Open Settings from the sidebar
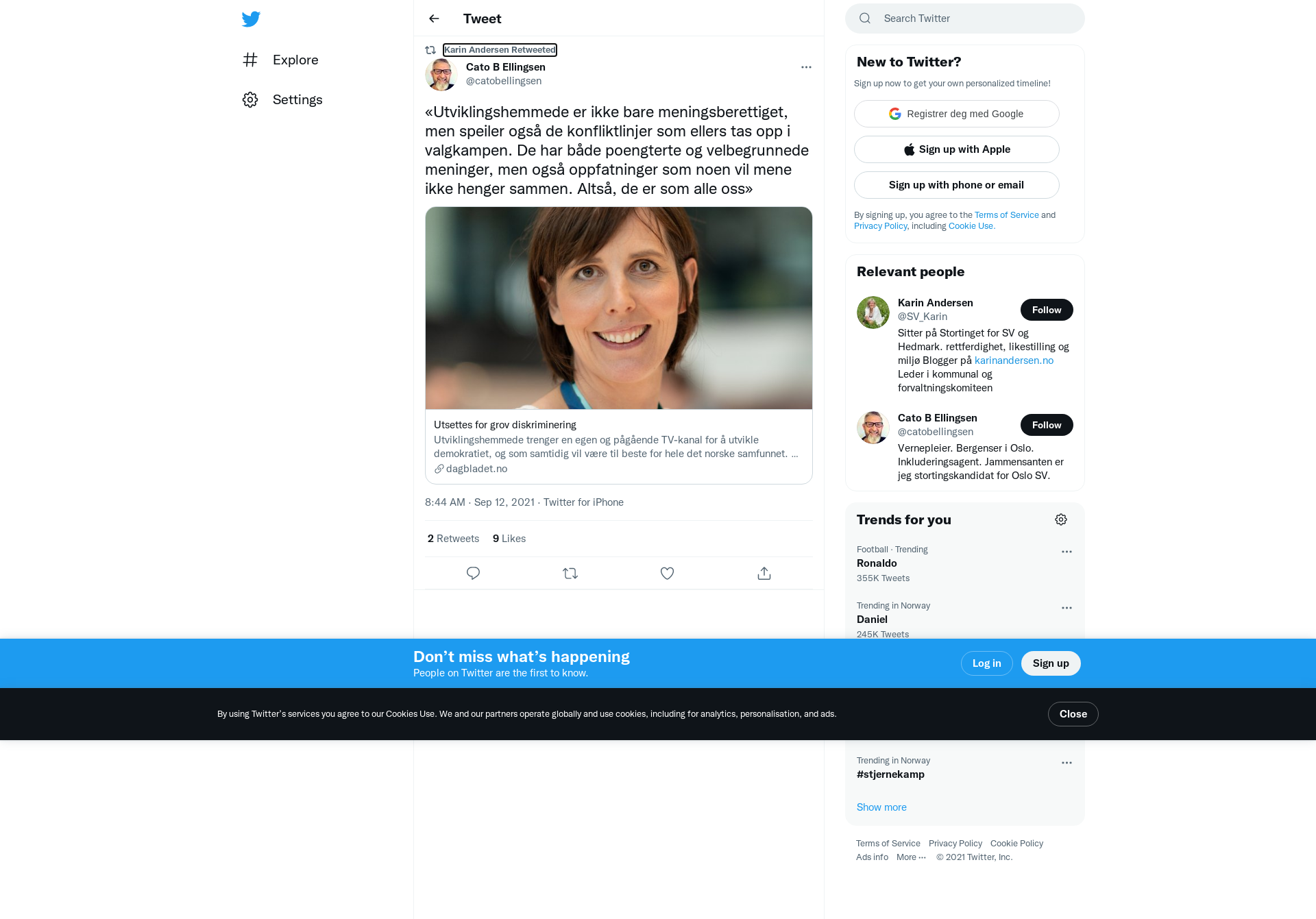The height and width of the screenshot is (919, 1316). pyautogui.click(x=282, y=99)
